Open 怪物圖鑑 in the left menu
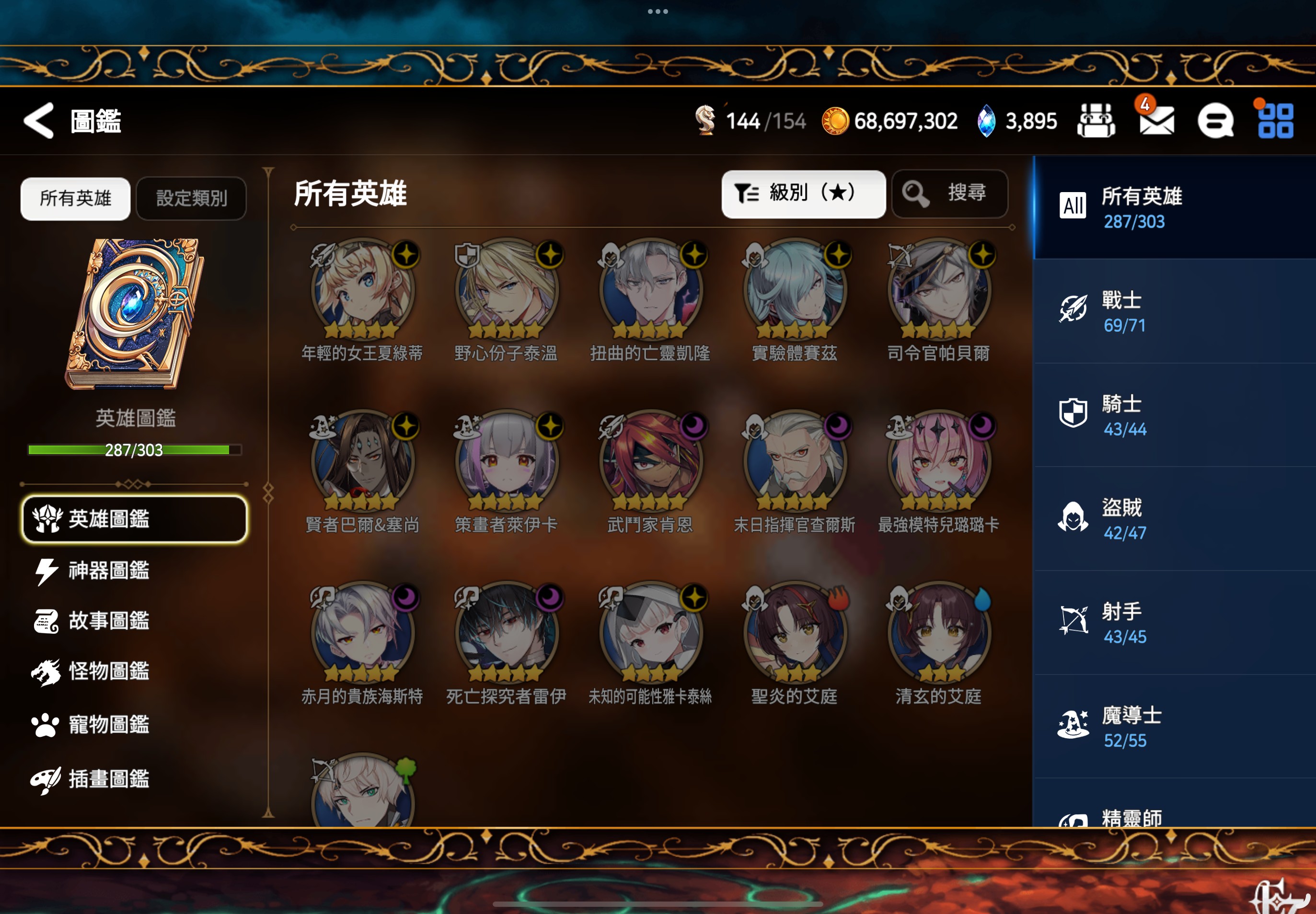The image size is (1316, 914). coord(109,671)
